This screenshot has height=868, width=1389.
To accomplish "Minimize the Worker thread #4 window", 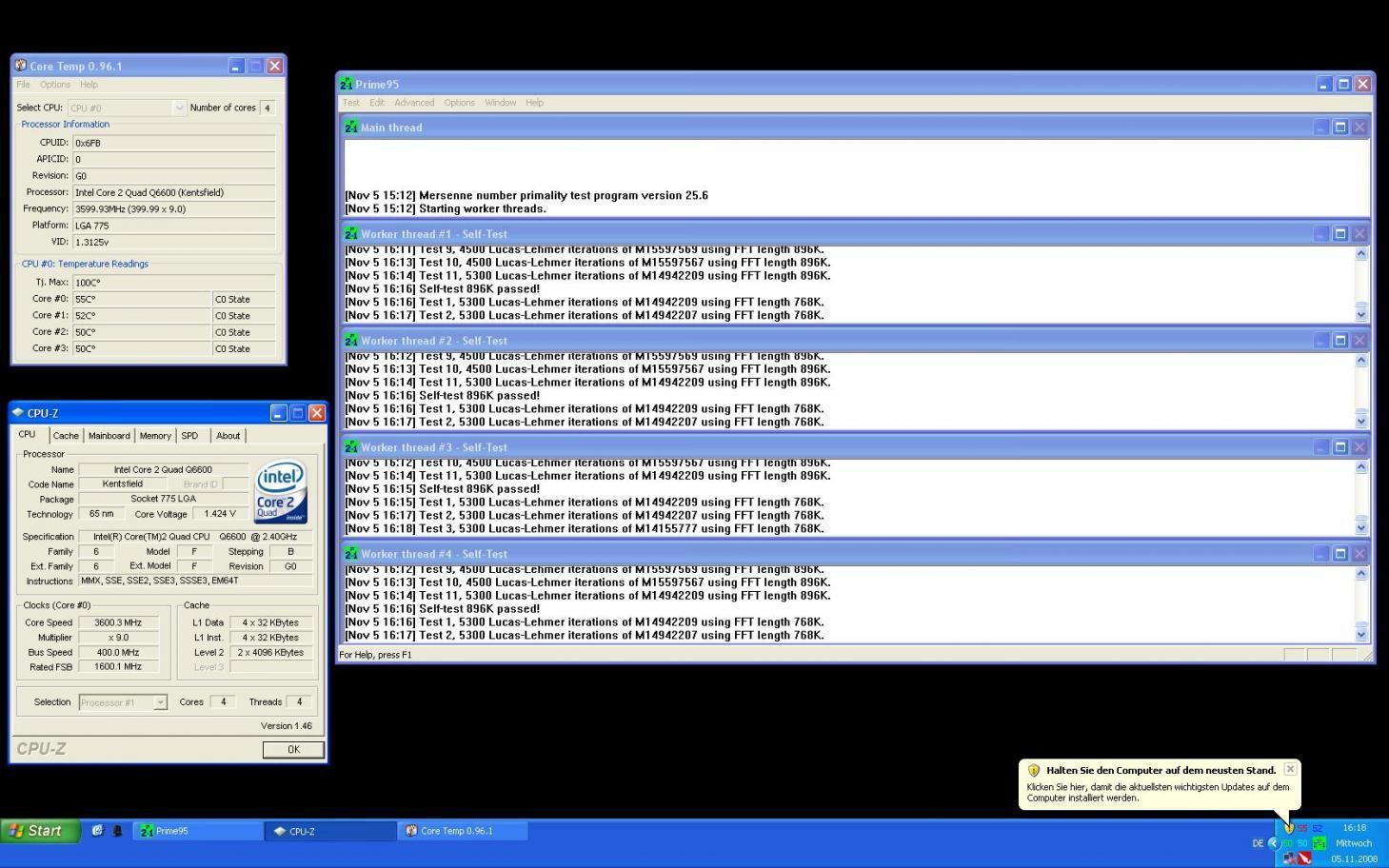I will pyautogui.click(x=1320, y=553).
